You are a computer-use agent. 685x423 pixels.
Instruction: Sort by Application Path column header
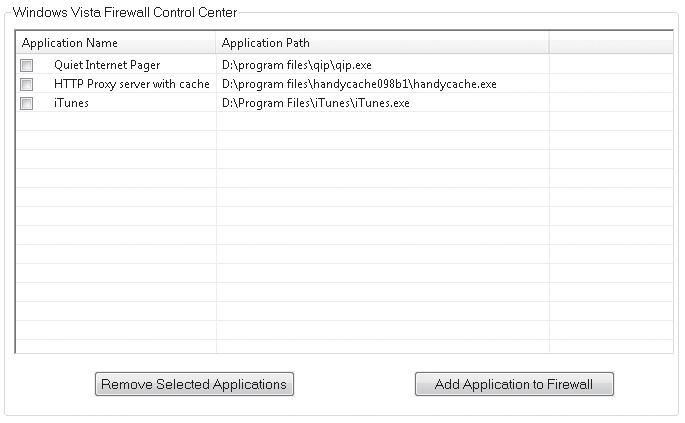(x=383, y=43)
